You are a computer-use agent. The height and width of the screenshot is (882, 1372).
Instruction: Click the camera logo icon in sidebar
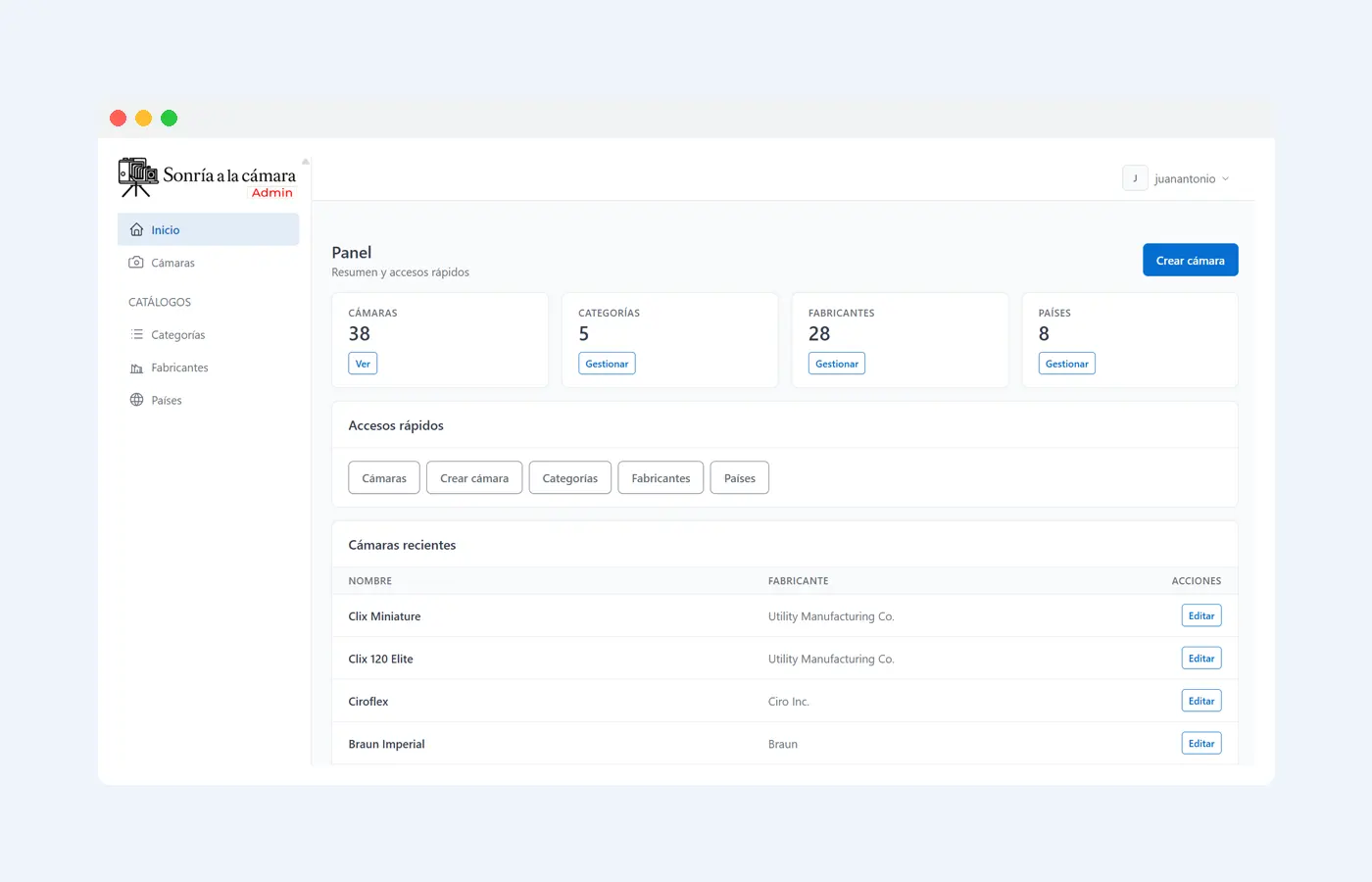[x=138, y=176]
